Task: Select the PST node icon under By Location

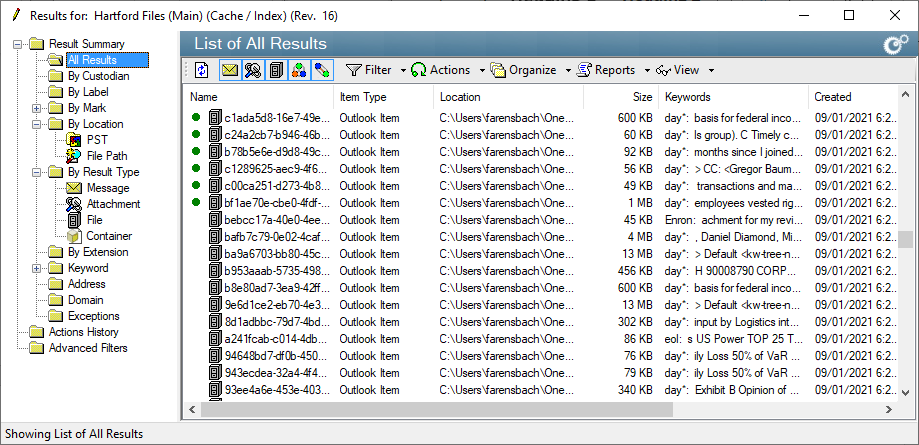Action: click(x=73, y=140)
